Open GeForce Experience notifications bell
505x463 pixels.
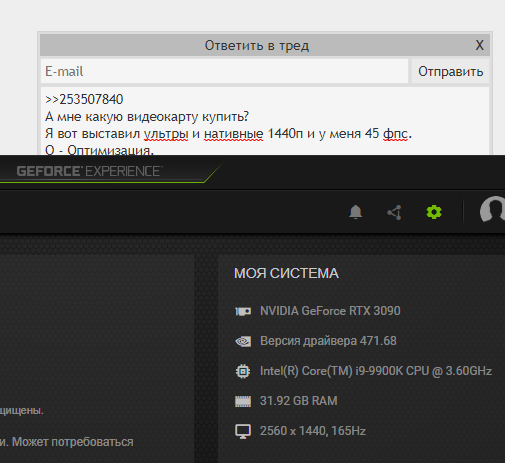click(355, 212)
